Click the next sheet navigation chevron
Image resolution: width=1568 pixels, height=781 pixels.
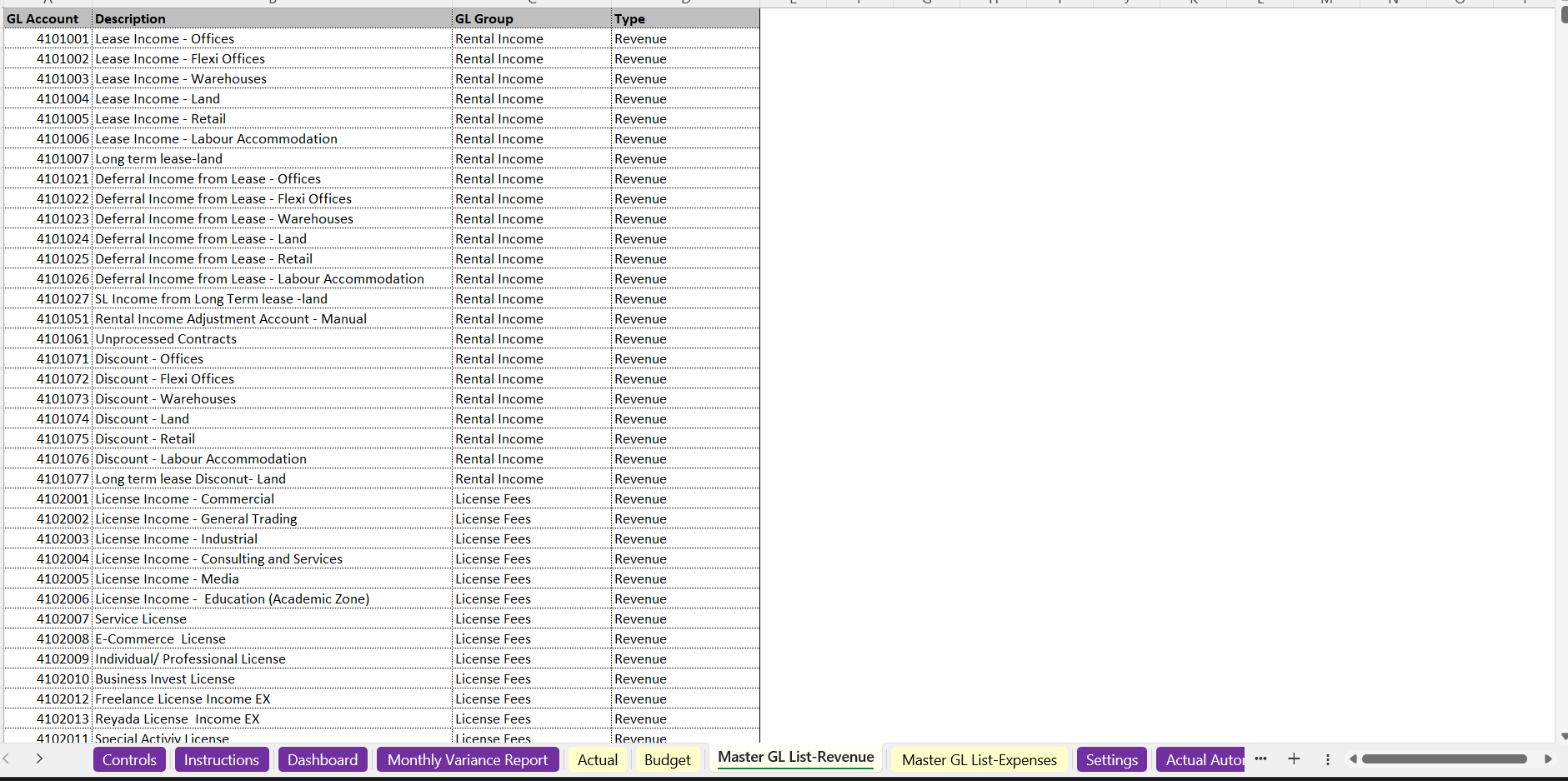38,758
